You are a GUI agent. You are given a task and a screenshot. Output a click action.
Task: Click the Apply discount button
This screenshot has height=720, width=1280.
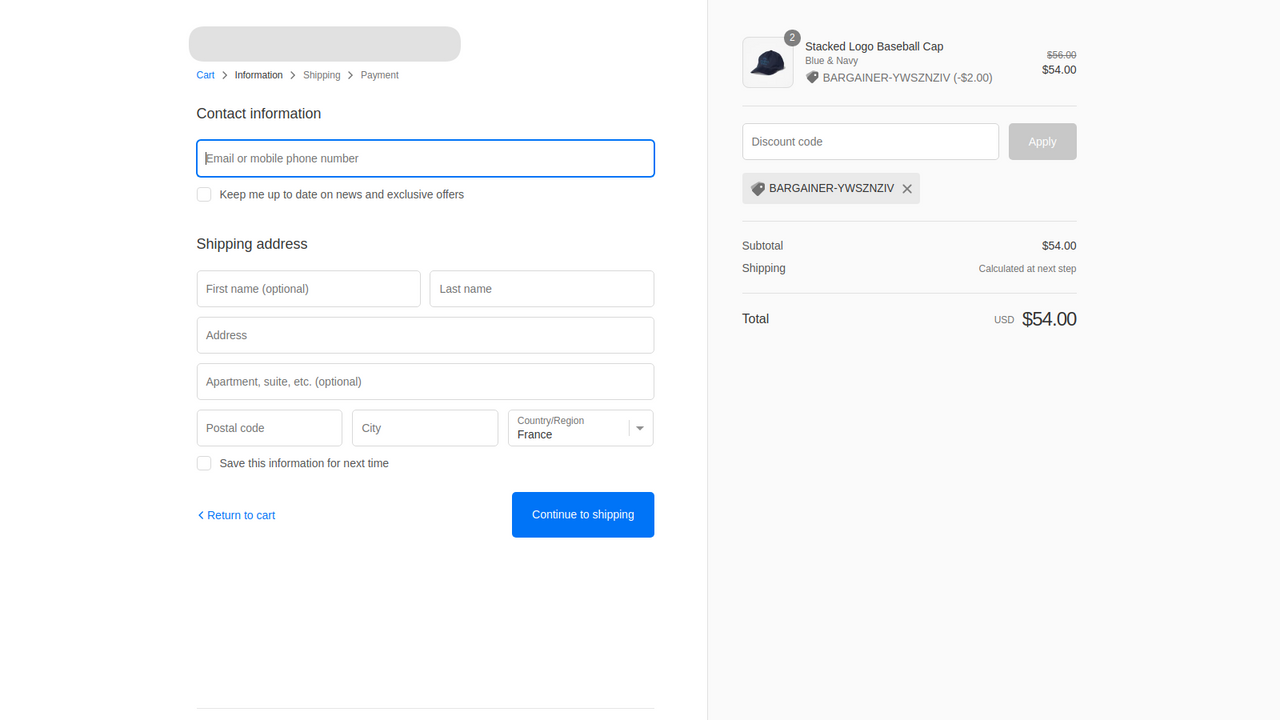[x=1042, y=142]
